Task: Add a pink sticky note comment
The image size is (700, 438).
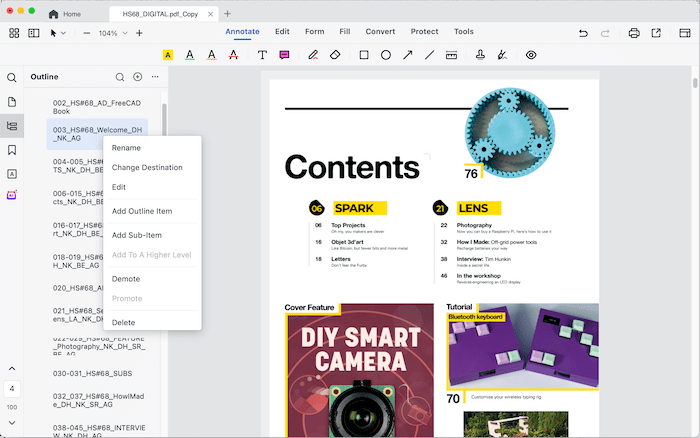Action: (x=285, y=55)
